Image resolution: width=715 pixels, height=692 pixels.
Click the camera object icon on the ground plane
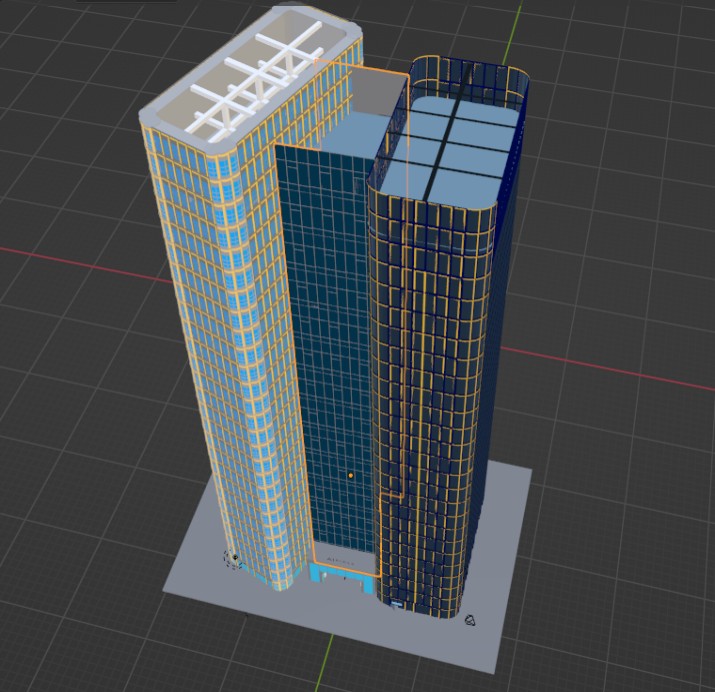[x=472, y=622]
